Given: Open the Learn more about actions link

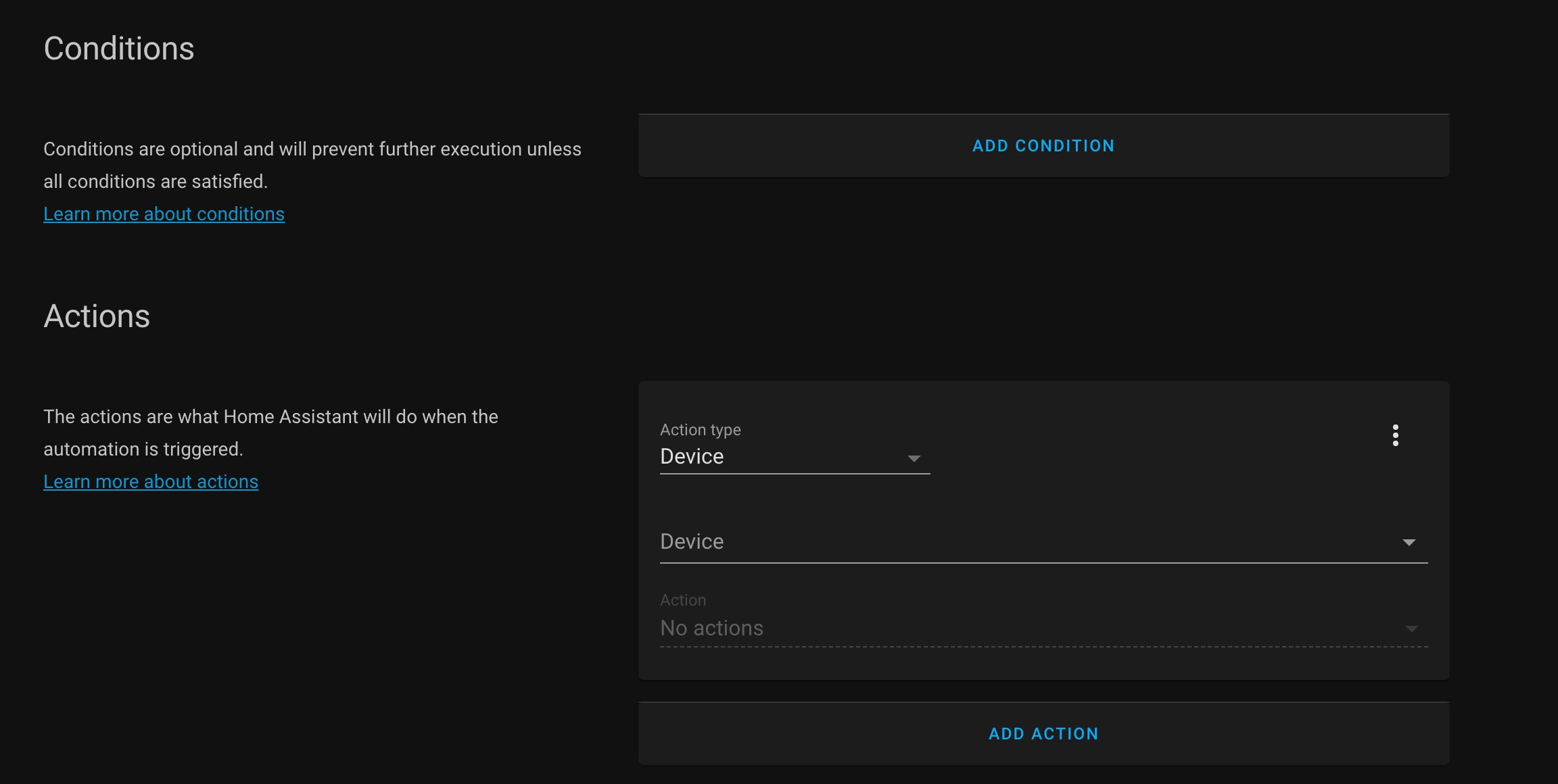Looking at the screenshot, I should pos(151,482).
